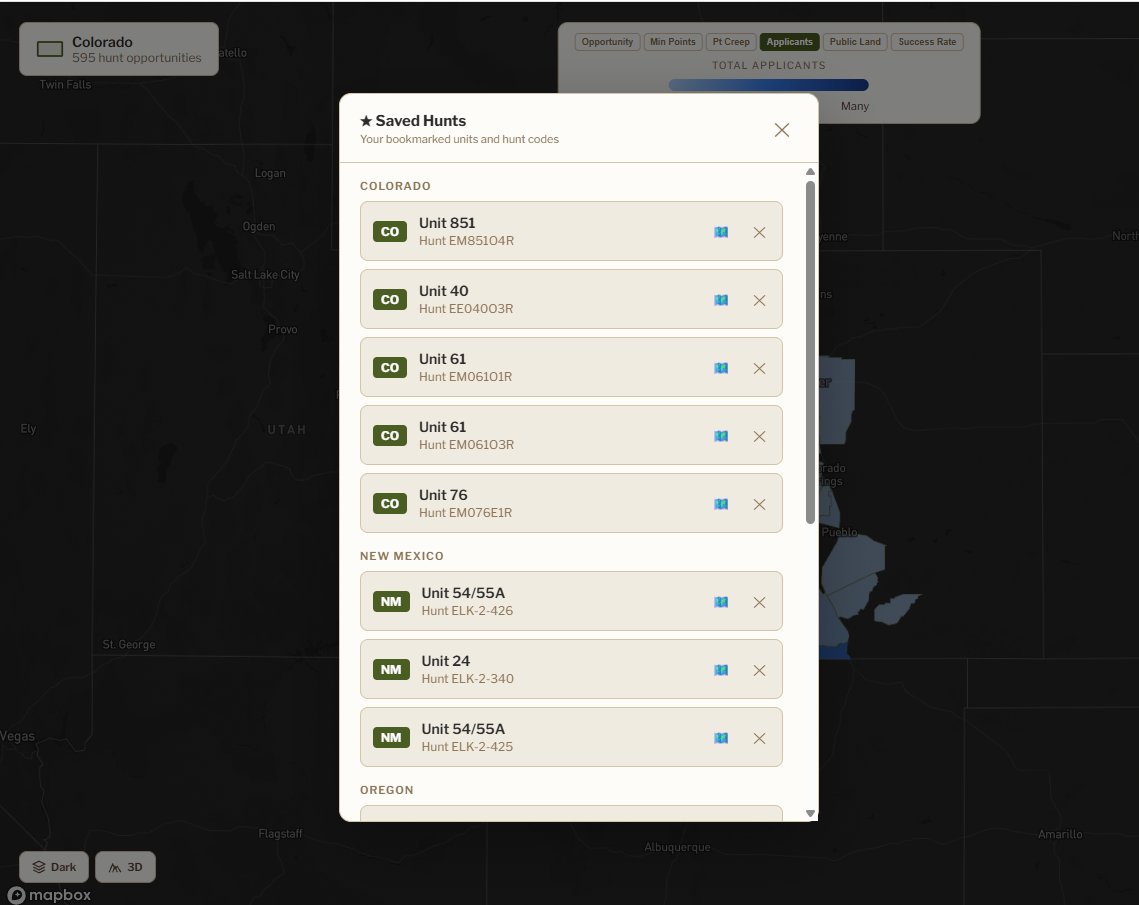1139x905 pixels.
Task: Switch map overlay to Public Land
Action: coord(854,41)
